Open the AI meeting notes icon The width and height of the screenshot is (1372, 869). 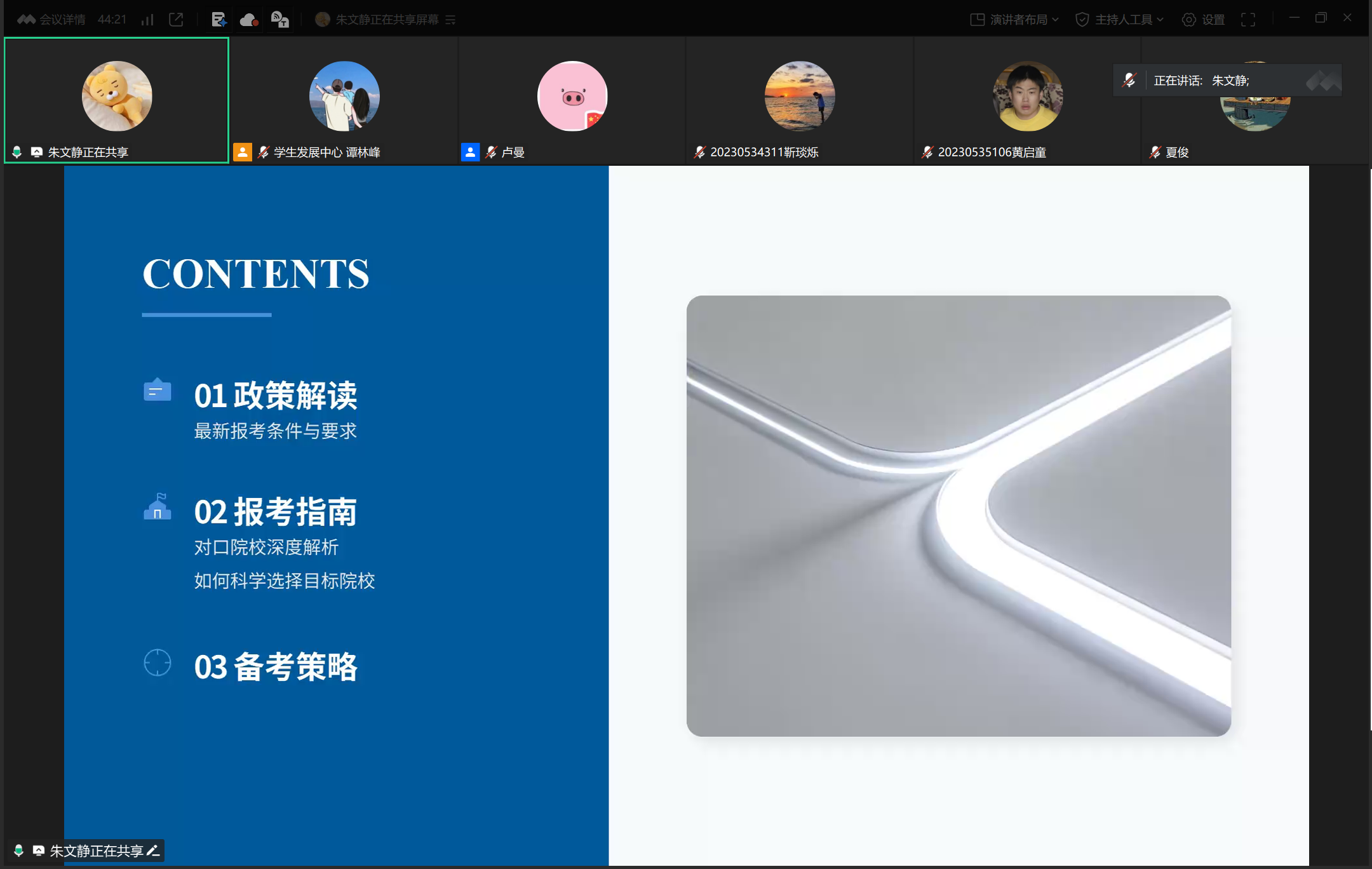tap(219, 20)
